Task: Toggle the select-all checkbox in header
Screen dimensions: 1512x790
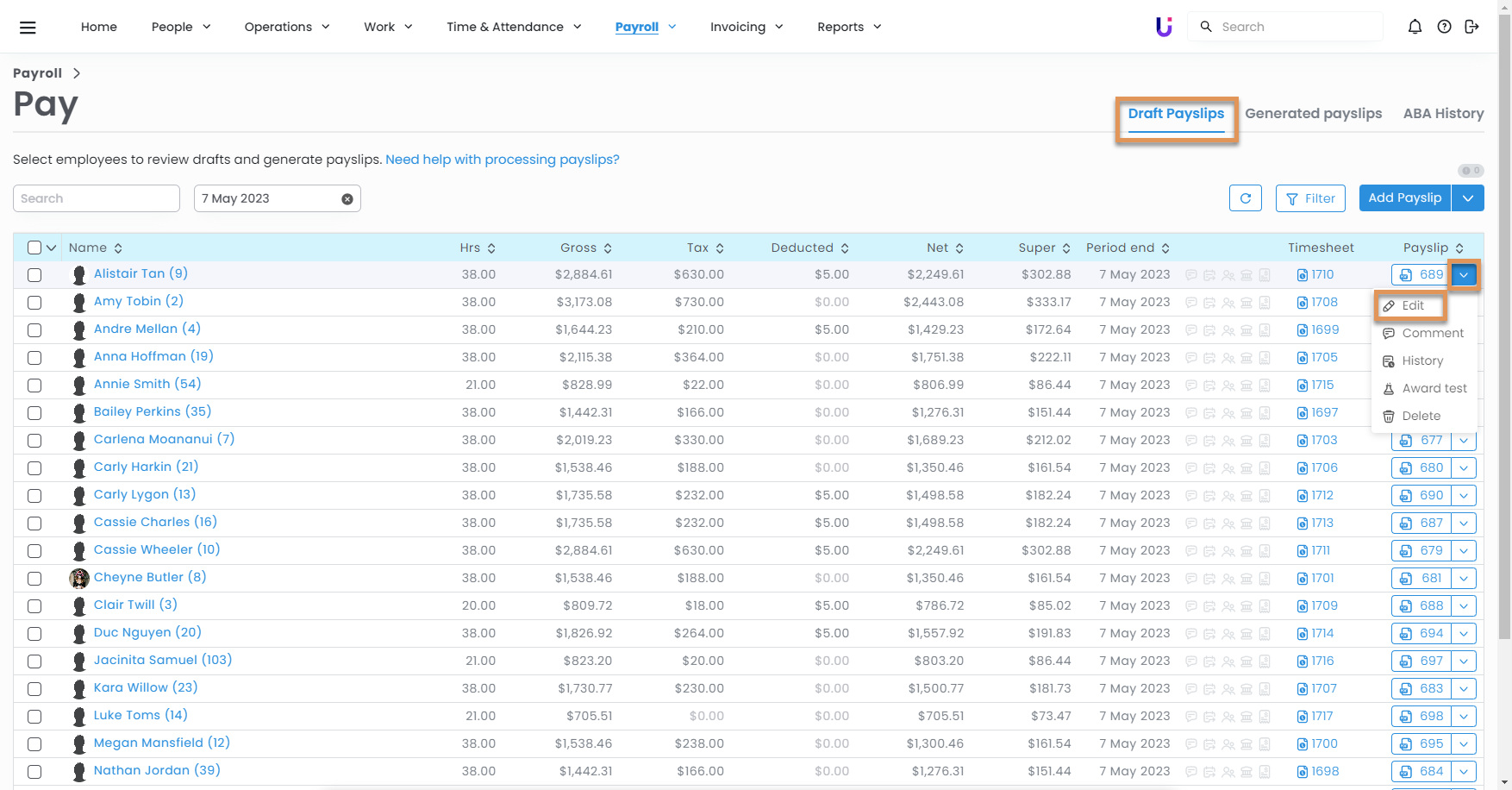Action: tap(34, 248)
